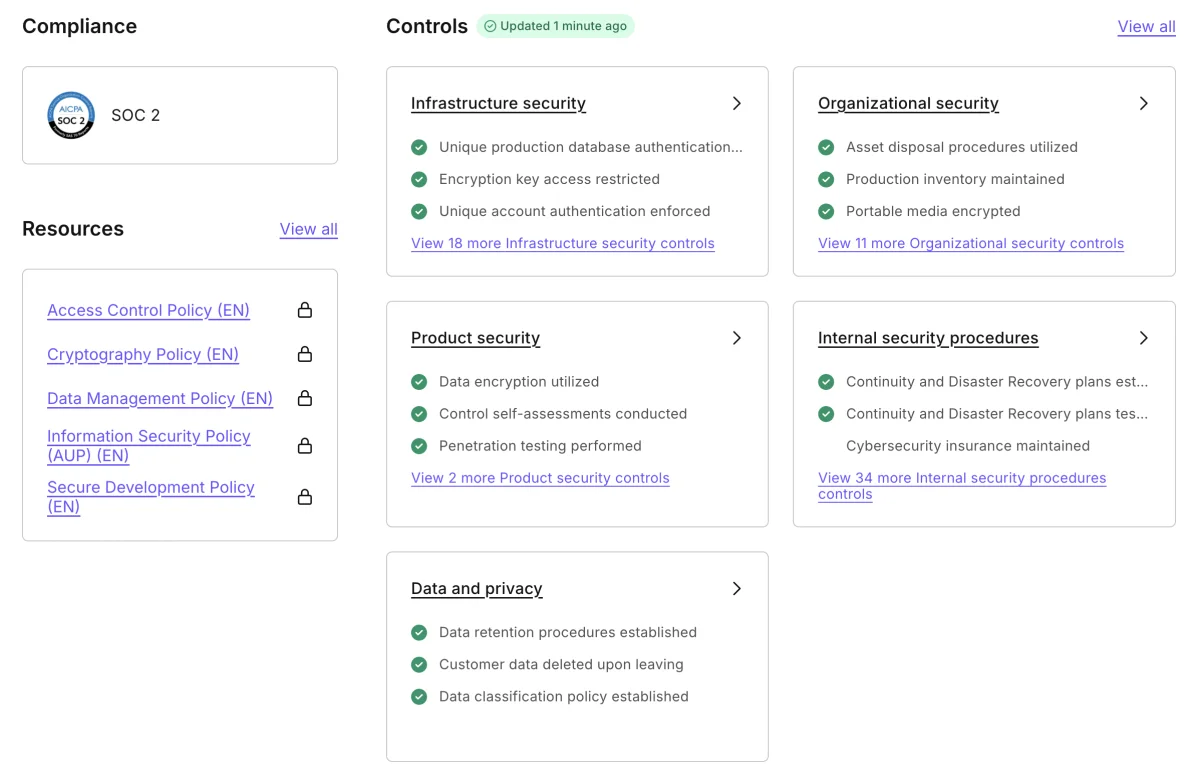Click lock icon beside Cryptography Policy
Screen dimensions: 1200x777
tap(305, 354)
